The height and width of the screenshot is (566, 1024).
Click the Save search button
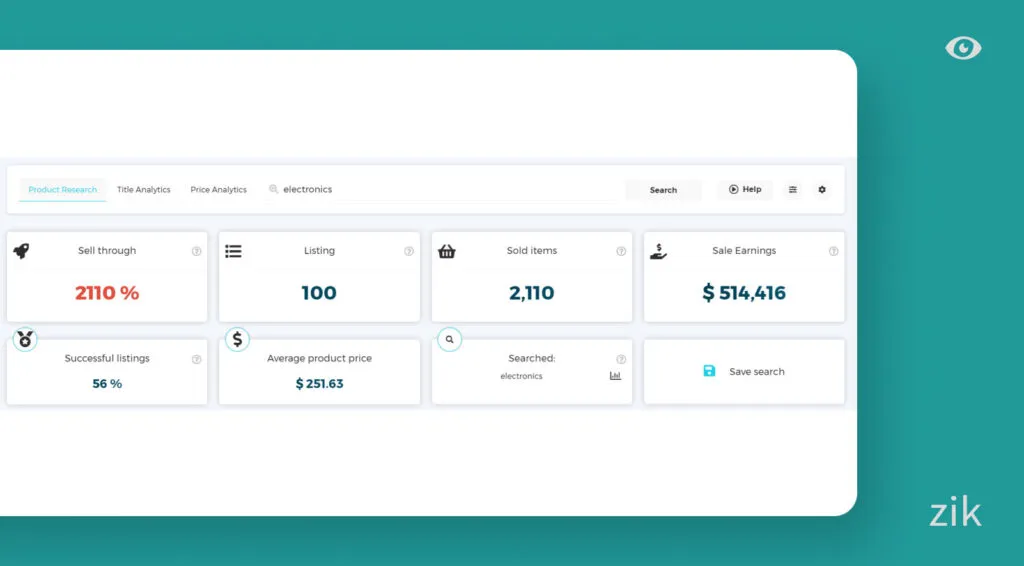pos(744,371)
